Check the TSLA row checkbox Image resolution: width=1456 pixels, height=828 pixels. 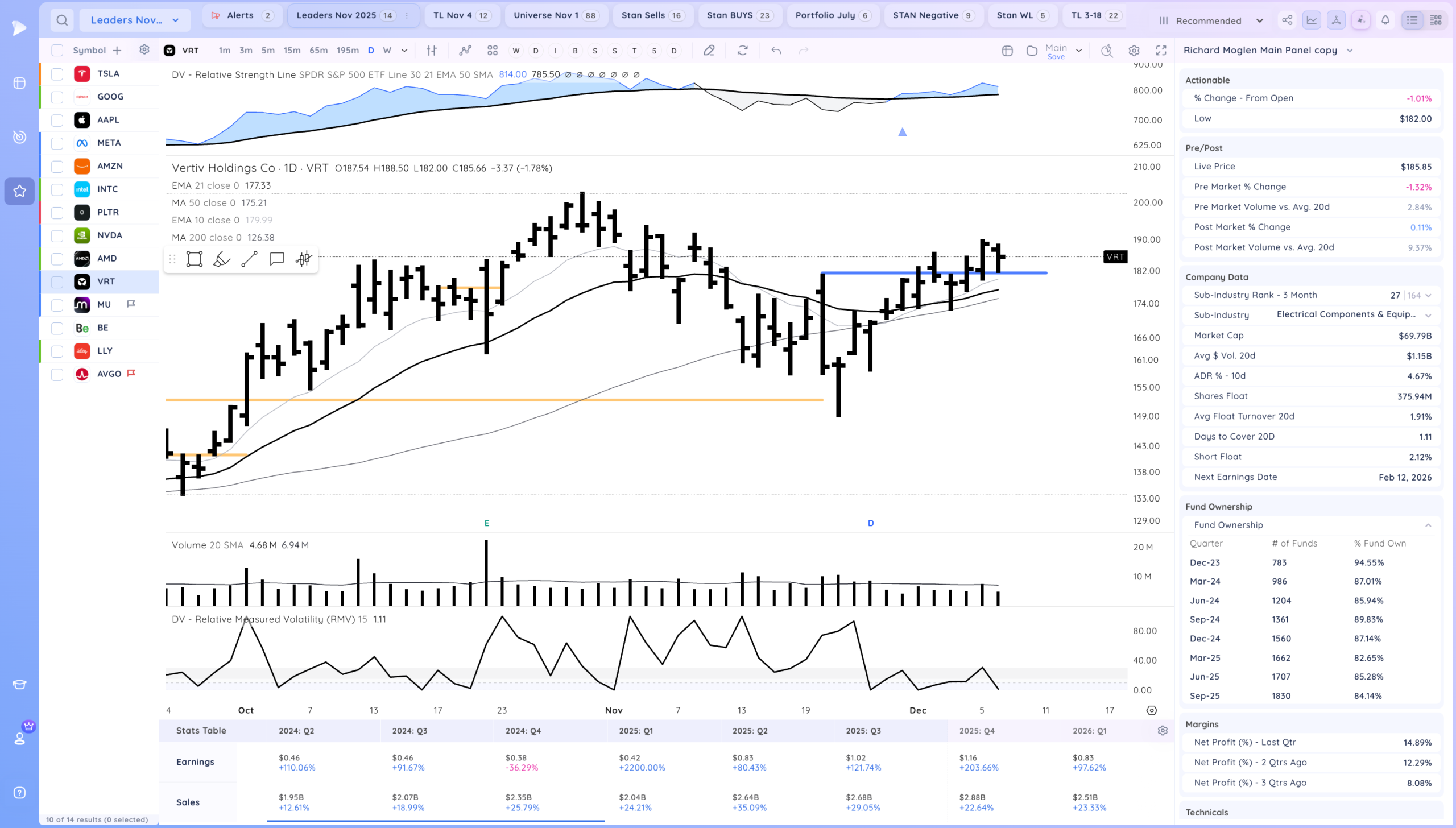tap(57, 74)
